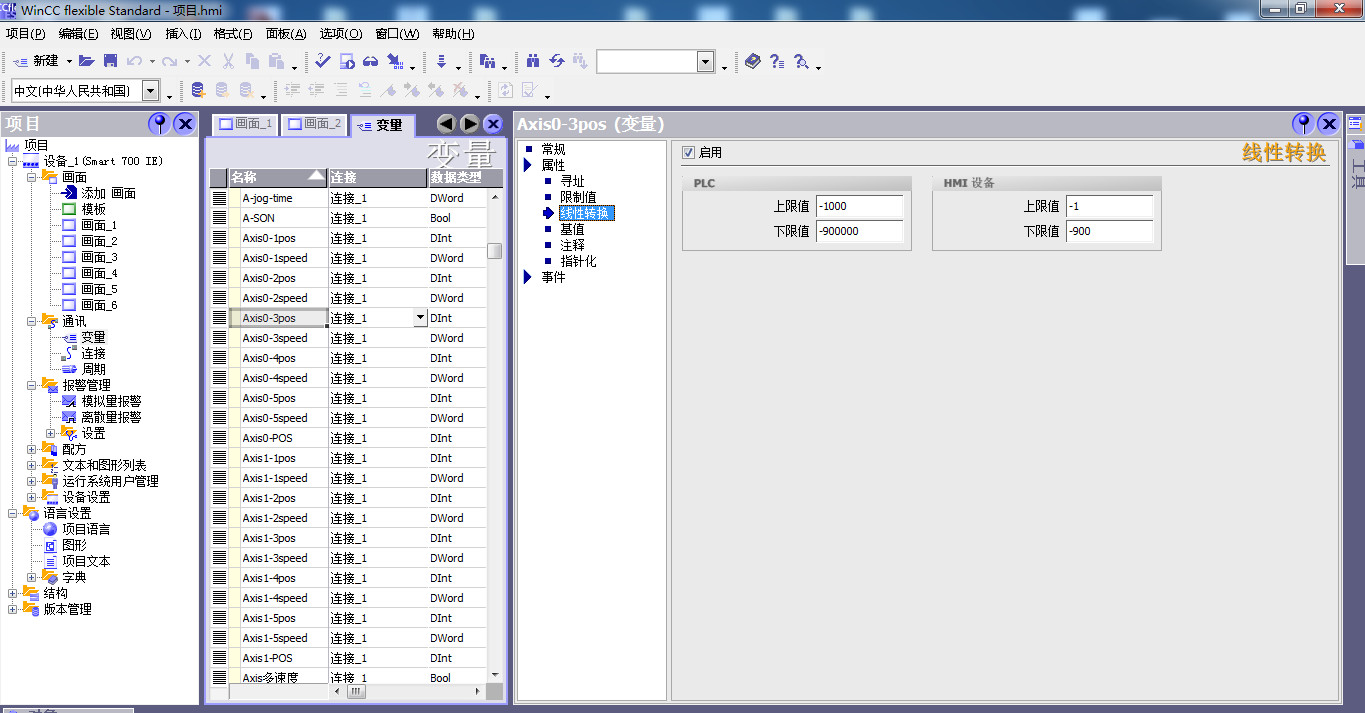Pin the 项目 project panel
1365x713 pixels.
coord(158,123)
